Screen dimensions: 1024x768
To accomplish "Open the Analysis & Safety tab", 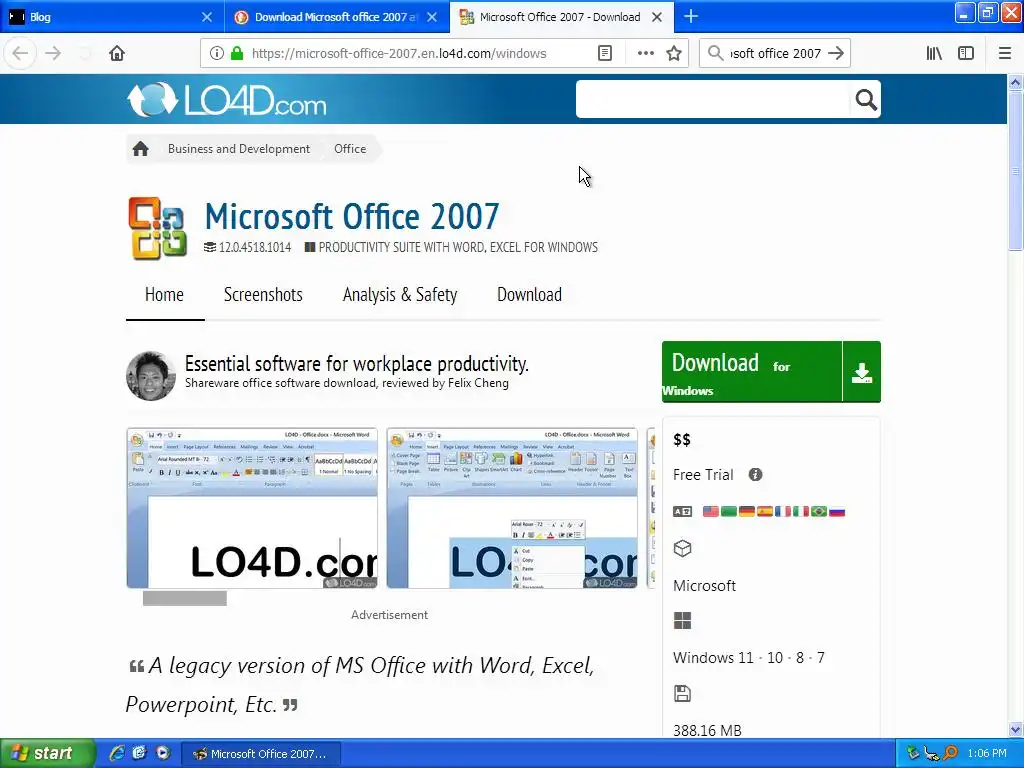I will click(400, 295).
